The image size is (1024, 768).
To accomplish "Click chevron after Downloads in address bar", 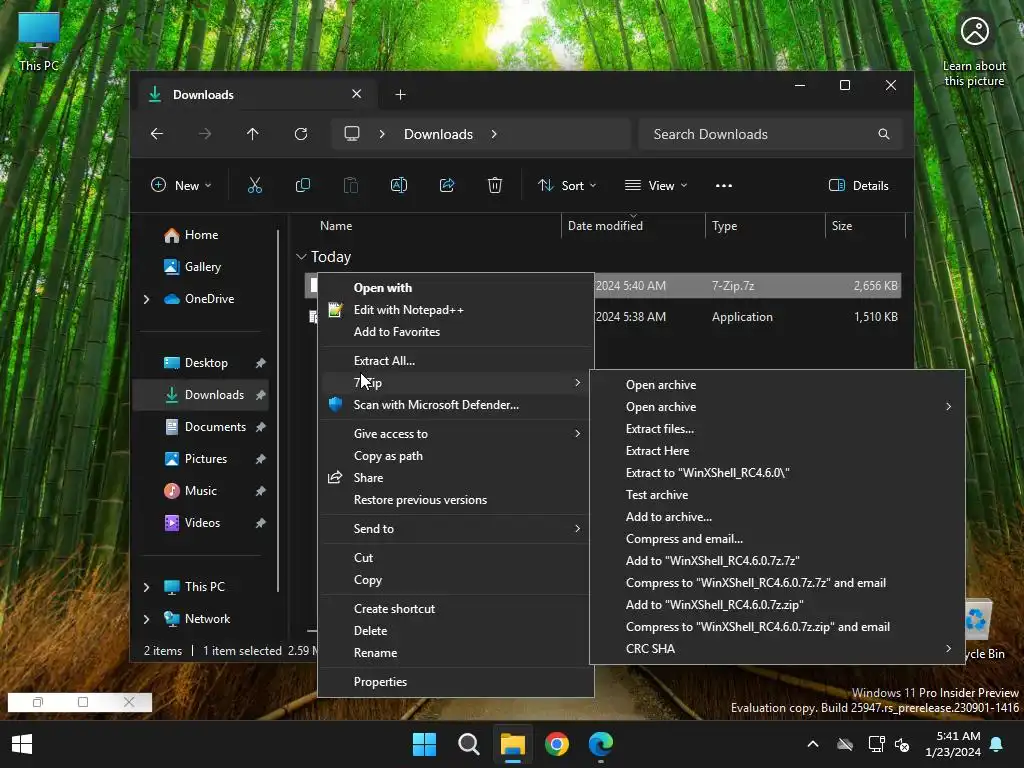I will (494, 134).
